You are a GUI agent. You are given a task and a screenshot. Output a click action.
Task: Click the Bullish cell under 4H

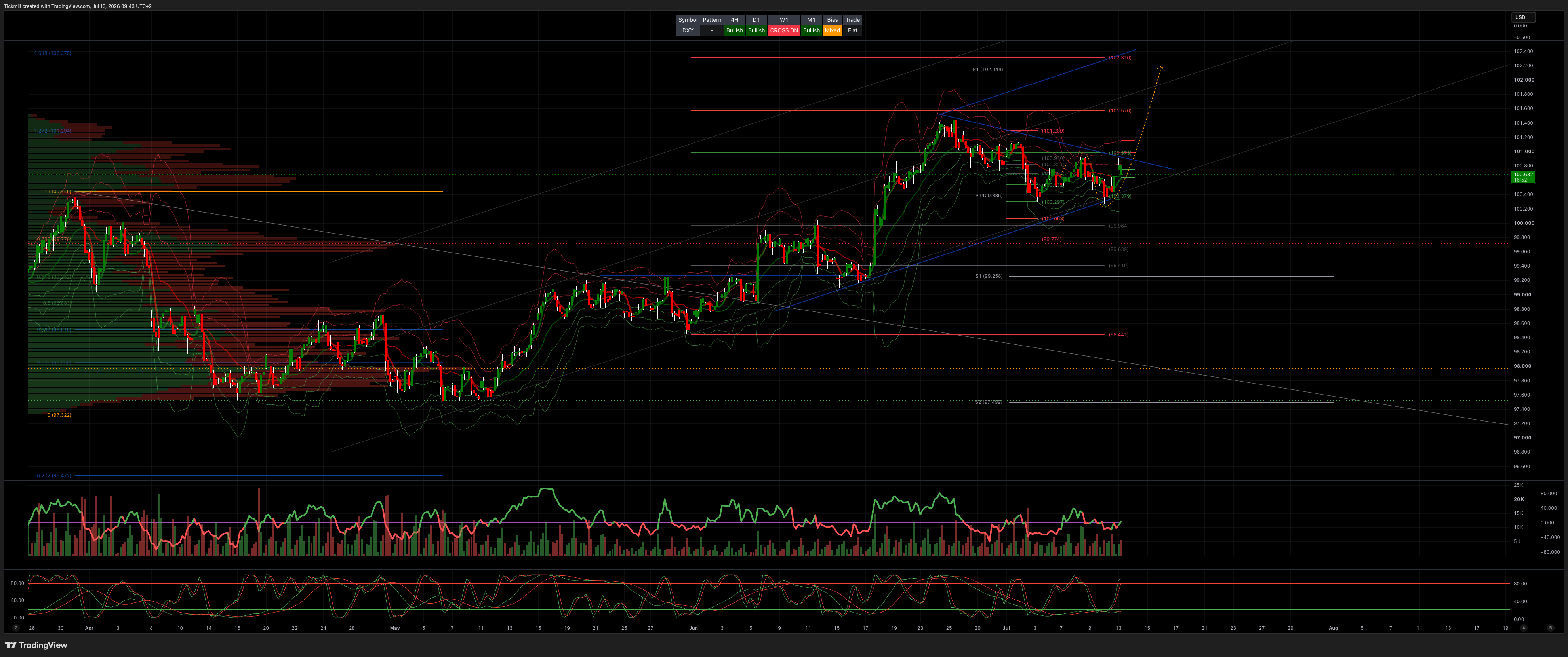[735, 30]
